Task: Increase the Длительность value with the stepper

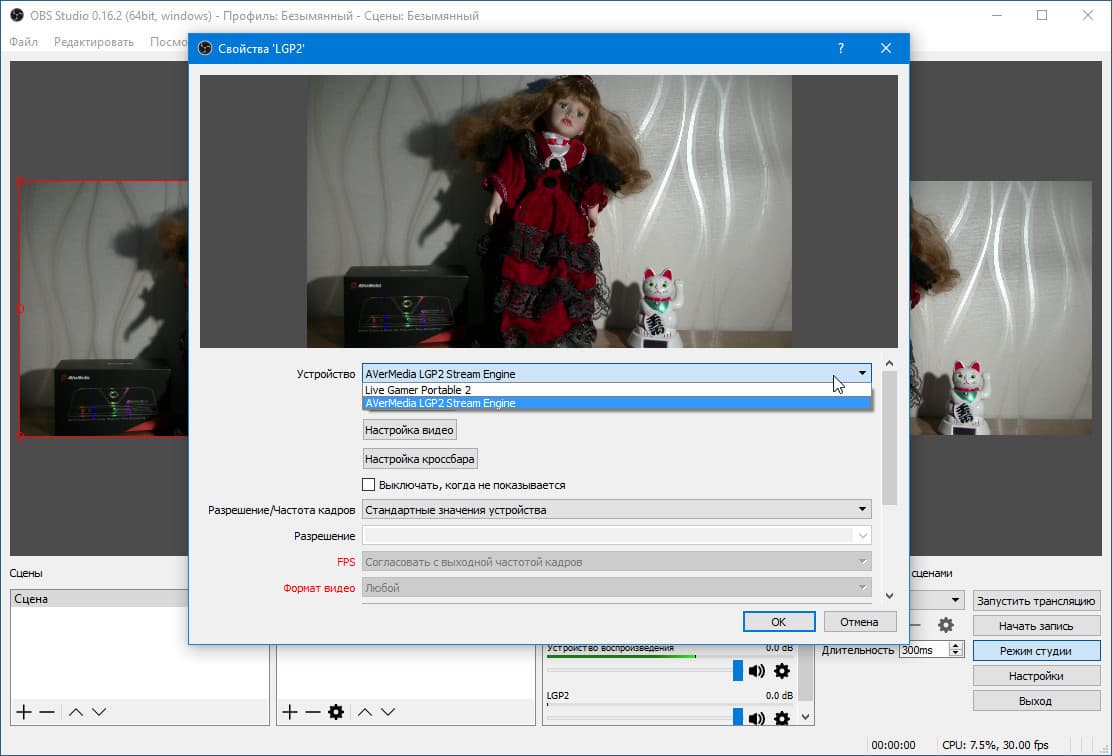Action: [956, 646]
